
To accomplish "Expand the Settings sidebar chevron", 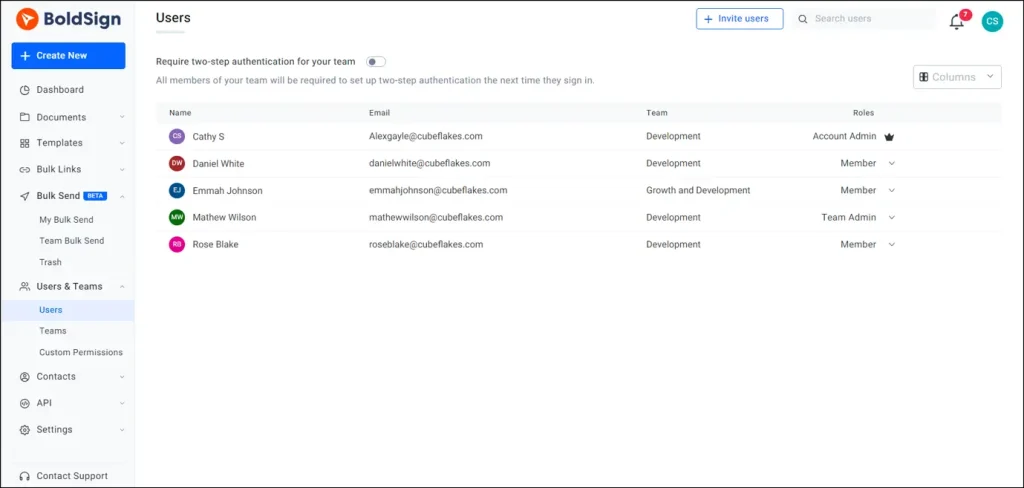I will click(x=122, y=430).
